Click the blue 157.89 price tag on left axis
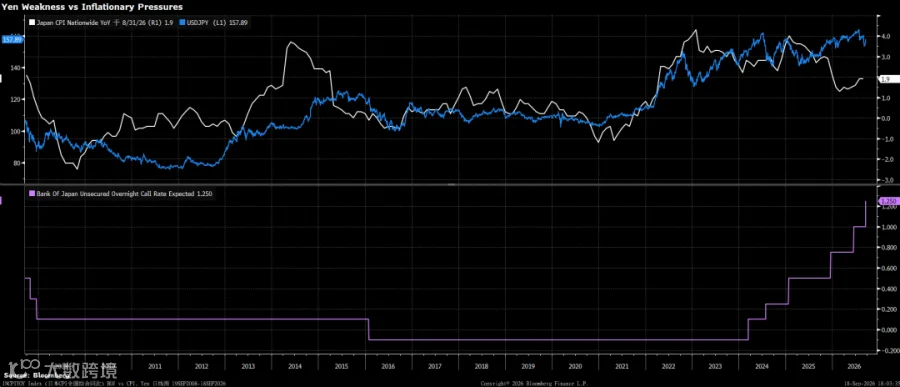900x387 pixels. [x=11, y=40]
